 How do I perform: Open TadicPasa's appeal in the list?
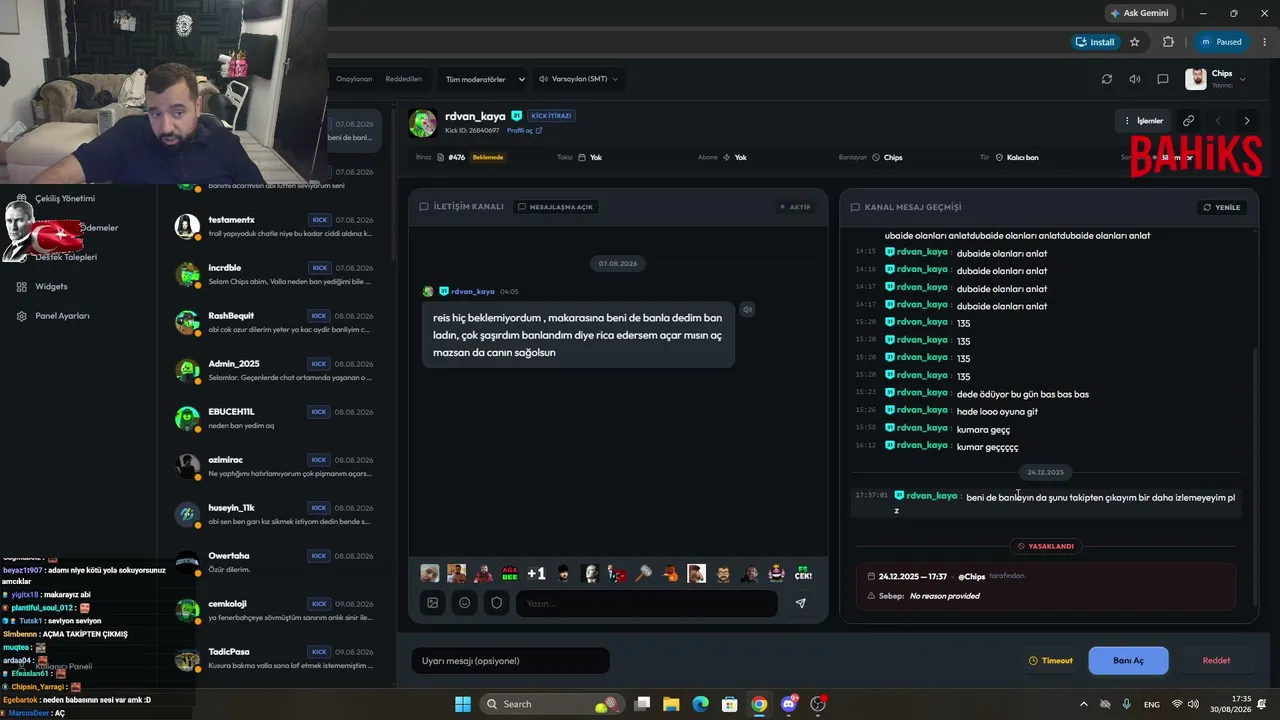(x=276, y=659)
